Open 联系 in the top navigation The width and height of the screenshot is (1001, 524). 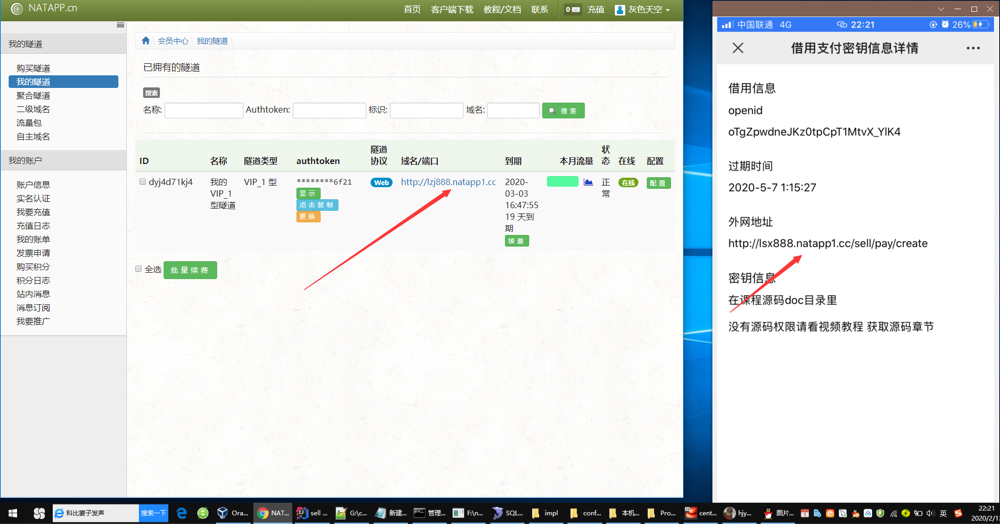[539, 10]
